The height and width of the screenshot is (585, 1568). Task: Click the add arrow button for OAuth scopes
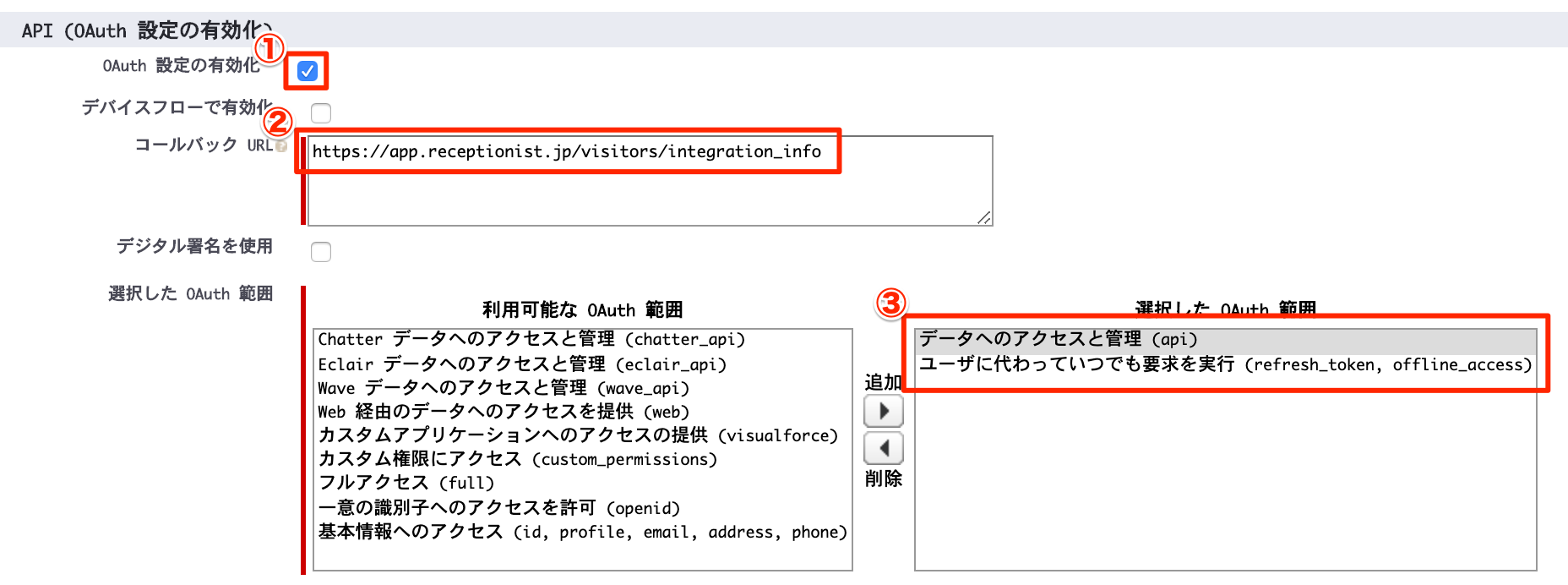tap(884, 412)
